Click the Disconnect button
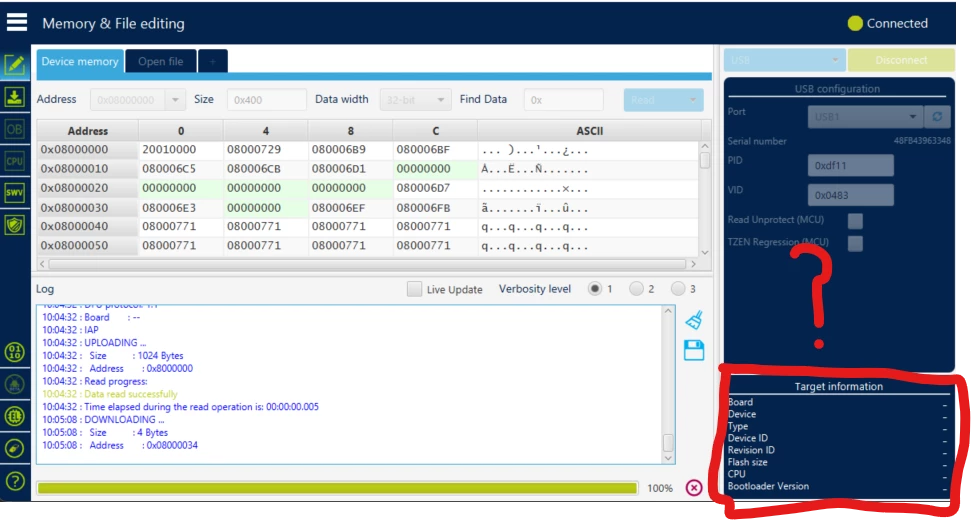This screenshot has height=520, width=971. click(901, 60)
